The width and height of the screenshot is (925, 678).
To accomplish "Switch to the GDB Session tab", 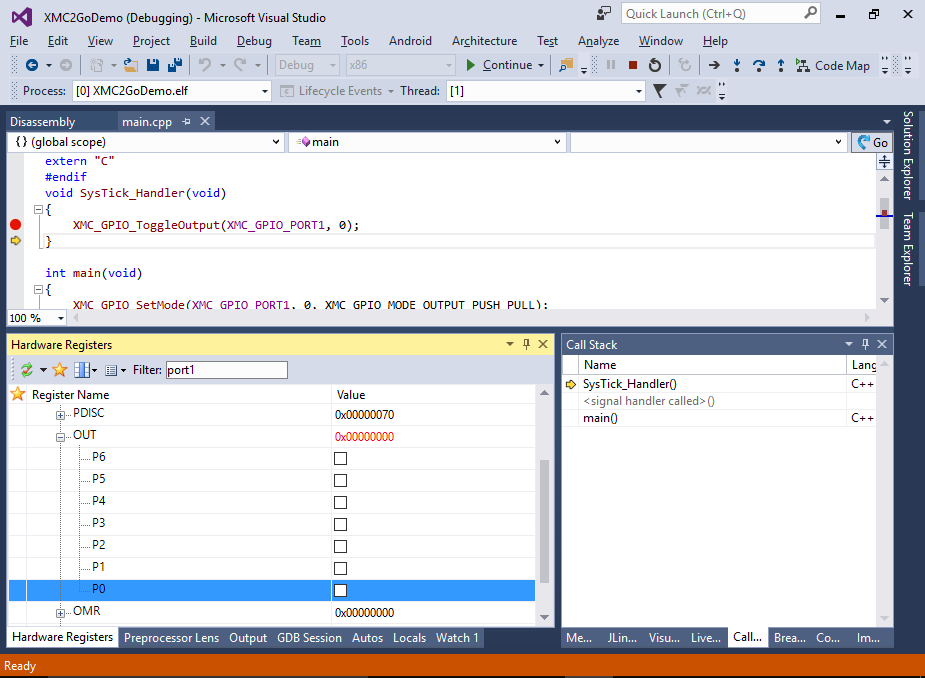I will [x=309, y=638].
